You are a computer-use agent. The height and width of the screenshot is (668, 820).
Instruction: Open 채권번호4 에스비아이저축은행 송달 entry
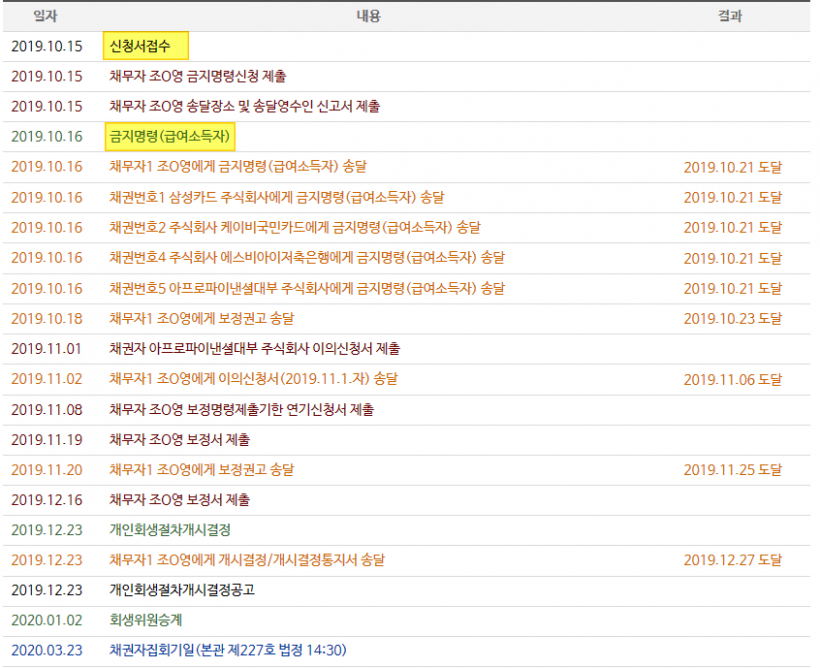point(307,257)
